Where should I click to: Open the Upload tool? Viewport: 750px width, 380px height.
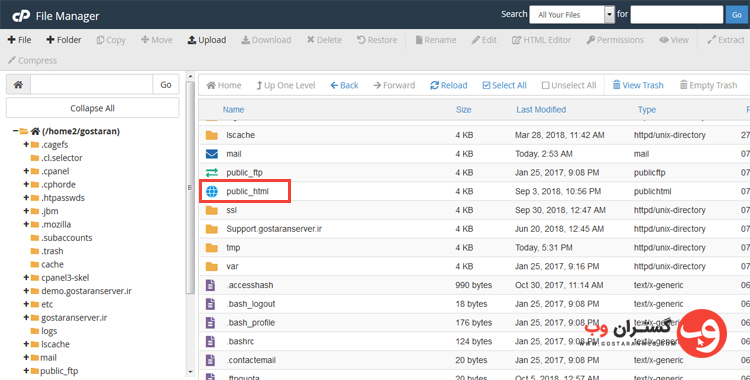[x=207, y=40]
